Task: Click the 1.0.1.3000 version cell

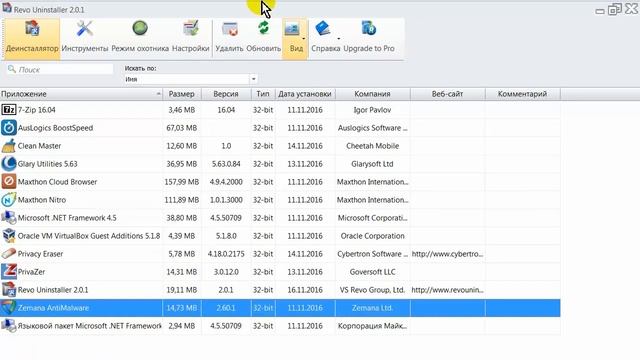Action: tap(226, 200)
